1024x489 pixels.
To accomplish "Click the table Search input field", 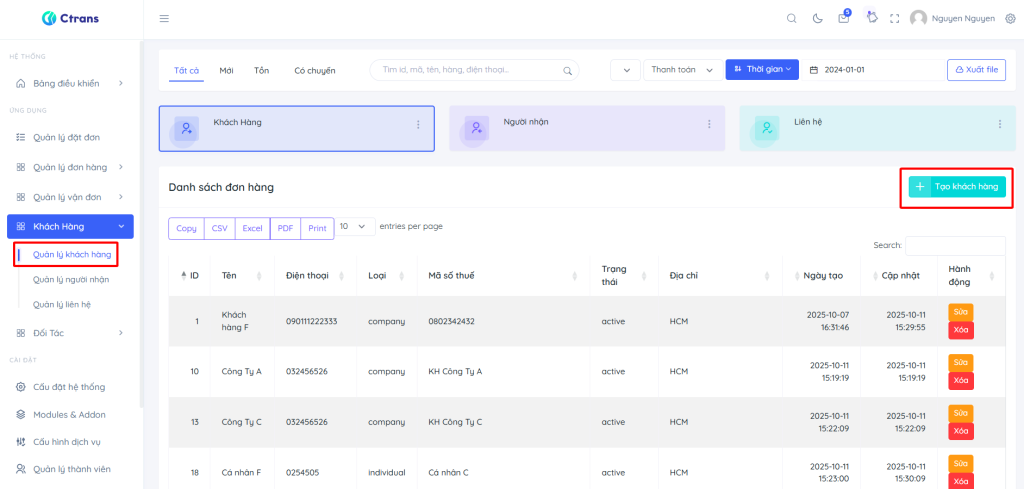I will tap(955, 245).
